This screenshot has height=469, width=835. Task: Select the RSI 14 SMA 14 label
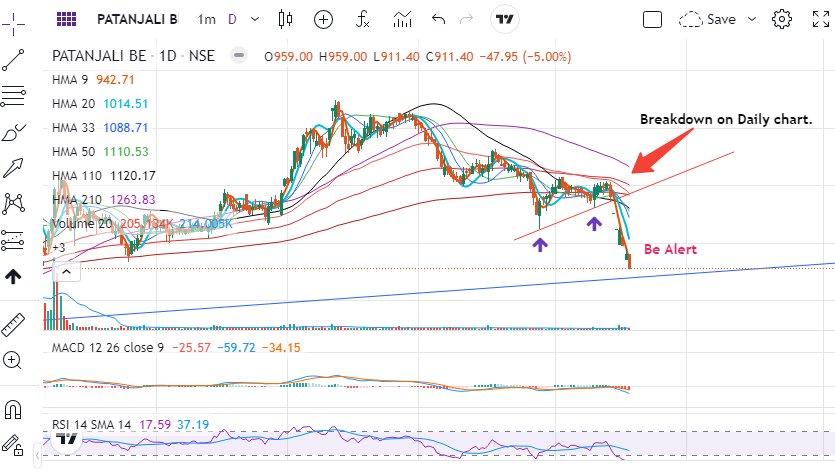click(x=91, y=425)
